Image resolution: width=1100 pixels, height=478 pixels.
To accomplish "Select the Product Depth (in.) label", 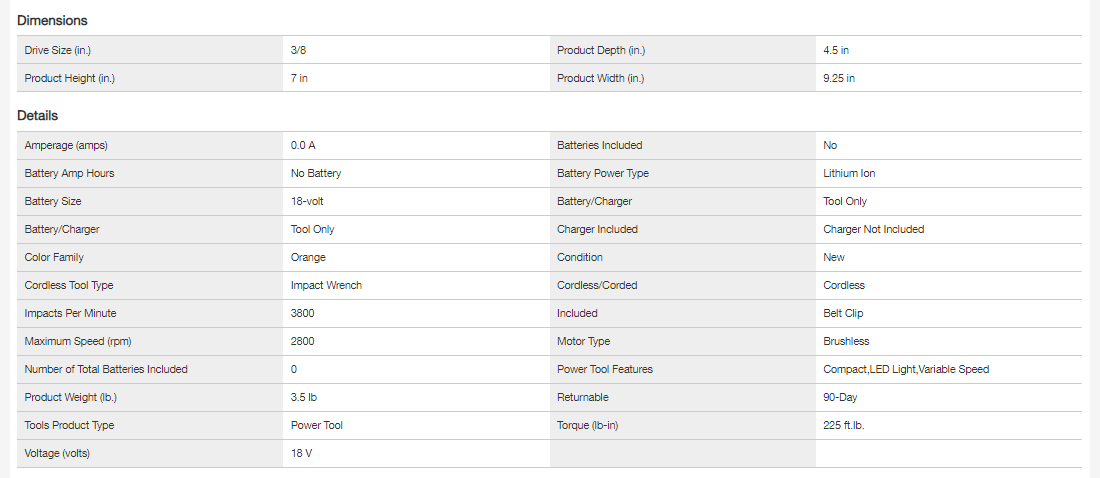I will pos(603,50).
